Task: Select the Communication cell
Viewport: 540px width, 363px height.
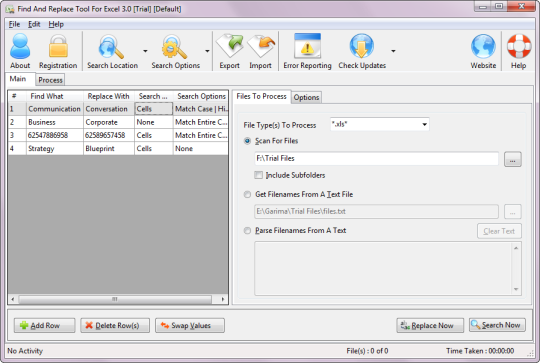Action: 55,109
